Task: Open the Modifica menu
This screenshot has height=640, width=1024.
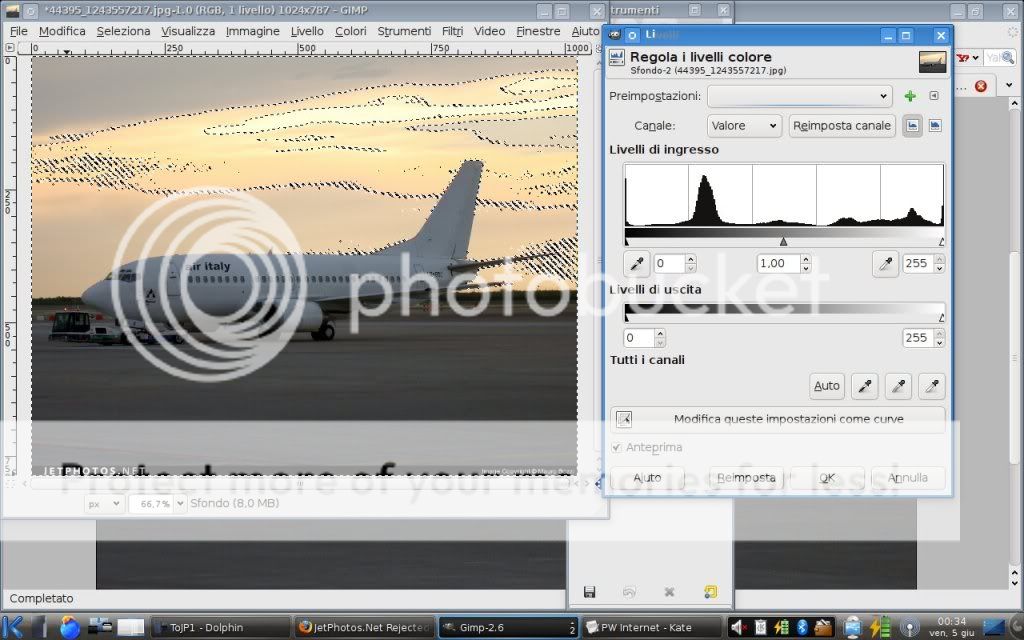Action: tap(62, 31)
